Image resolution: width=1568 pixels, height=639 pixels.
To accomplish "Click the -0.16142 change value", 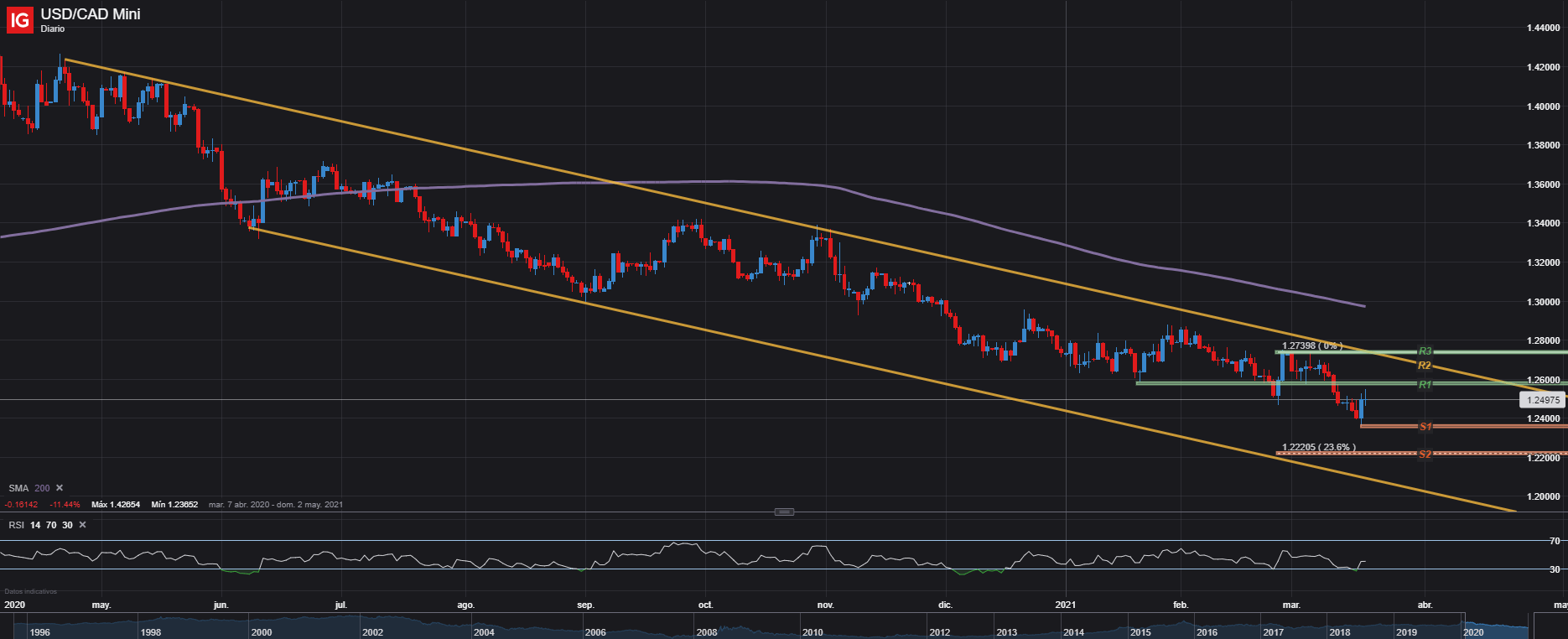I will pos(21,505).
